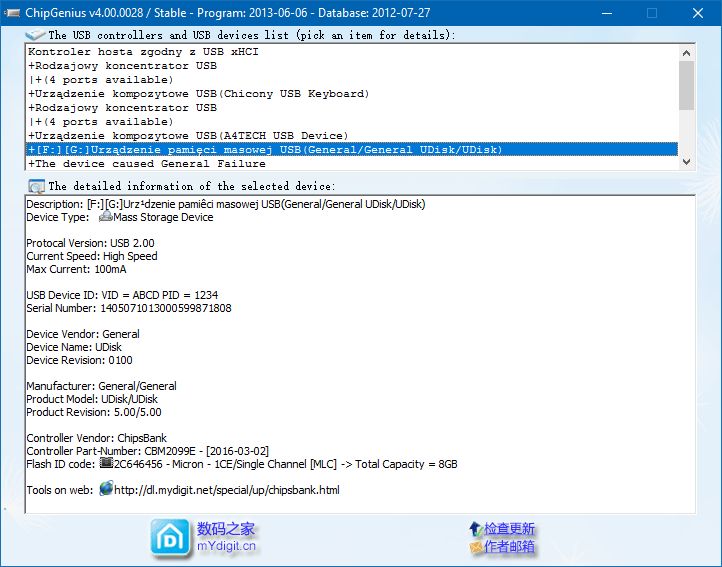Click the 'Device Vendor: General' line
This screenshot has width=722, height=567.
pos(83,334)
